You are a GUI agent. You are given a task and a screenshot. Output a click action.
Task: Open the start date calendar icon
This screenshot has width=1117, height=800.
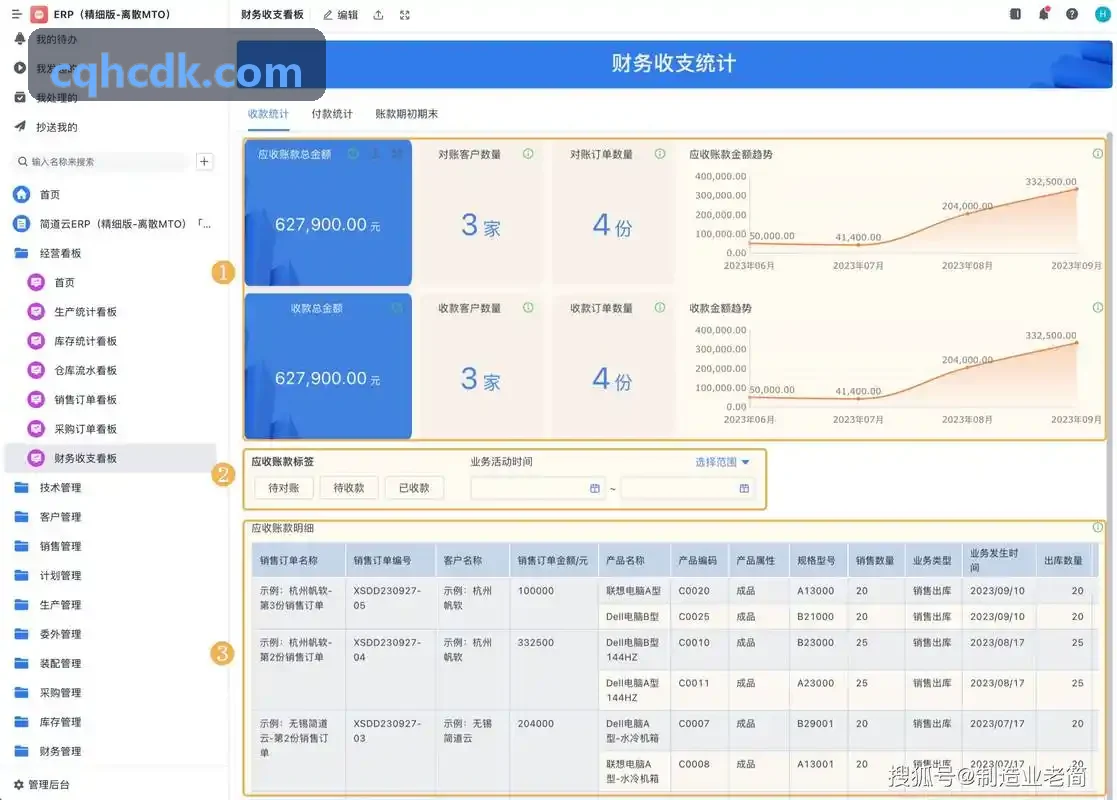(x=595, y=488)
